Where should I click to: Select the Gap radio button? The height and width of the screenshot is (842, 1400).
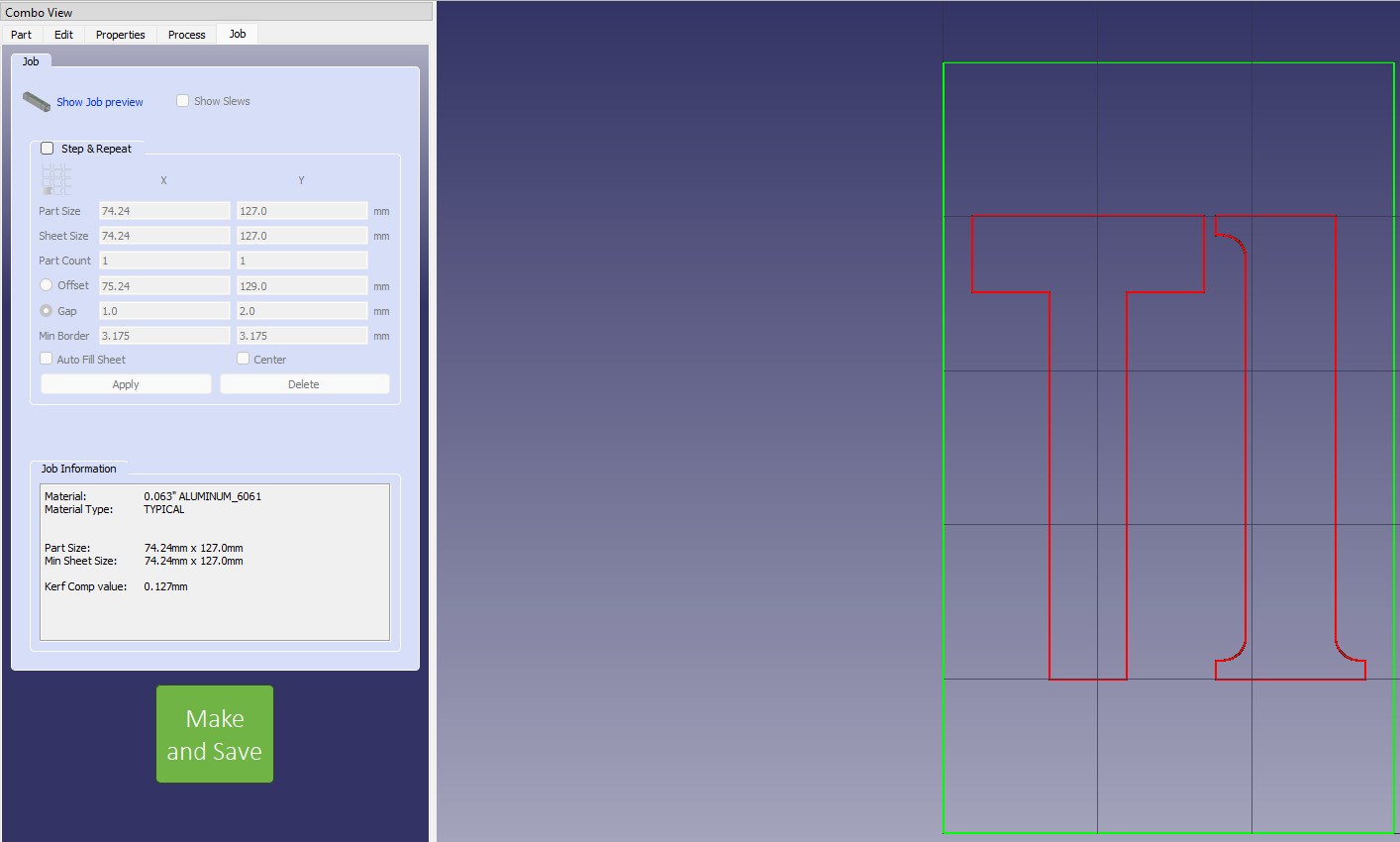[x=47, y=311]
